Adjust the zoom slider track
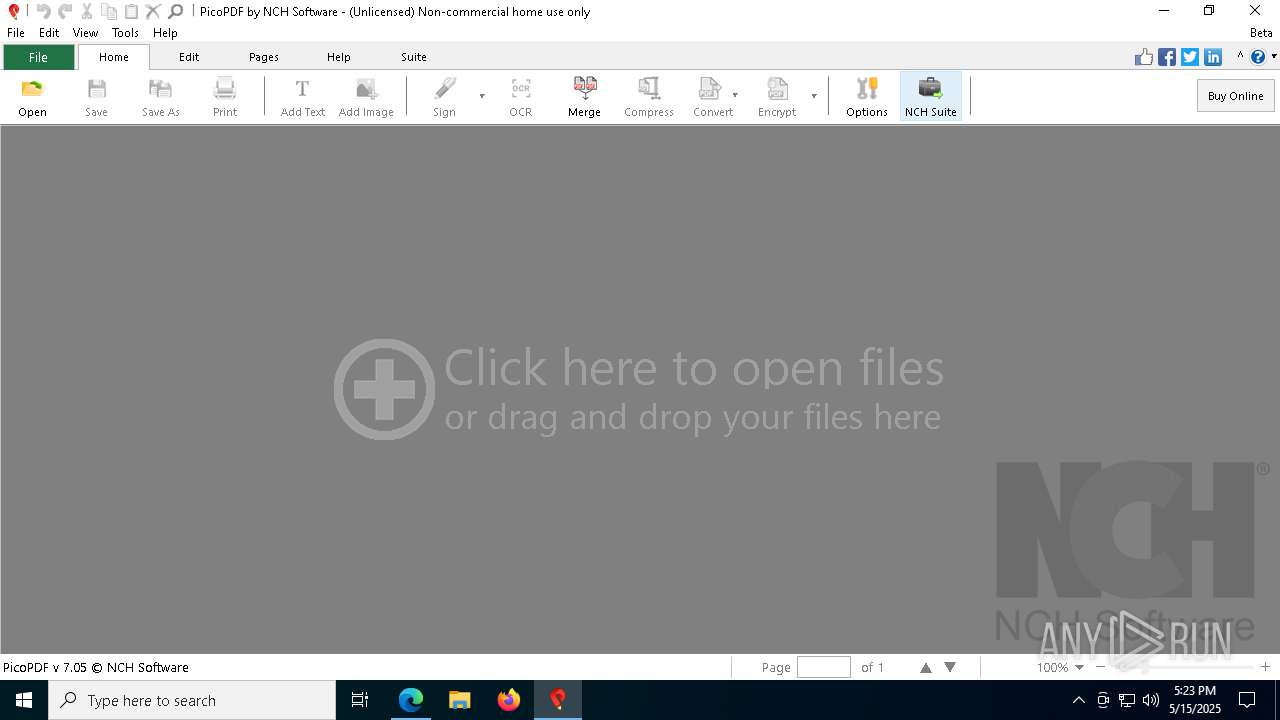Screen dimensions: 1280x720 coord(1183,667)
